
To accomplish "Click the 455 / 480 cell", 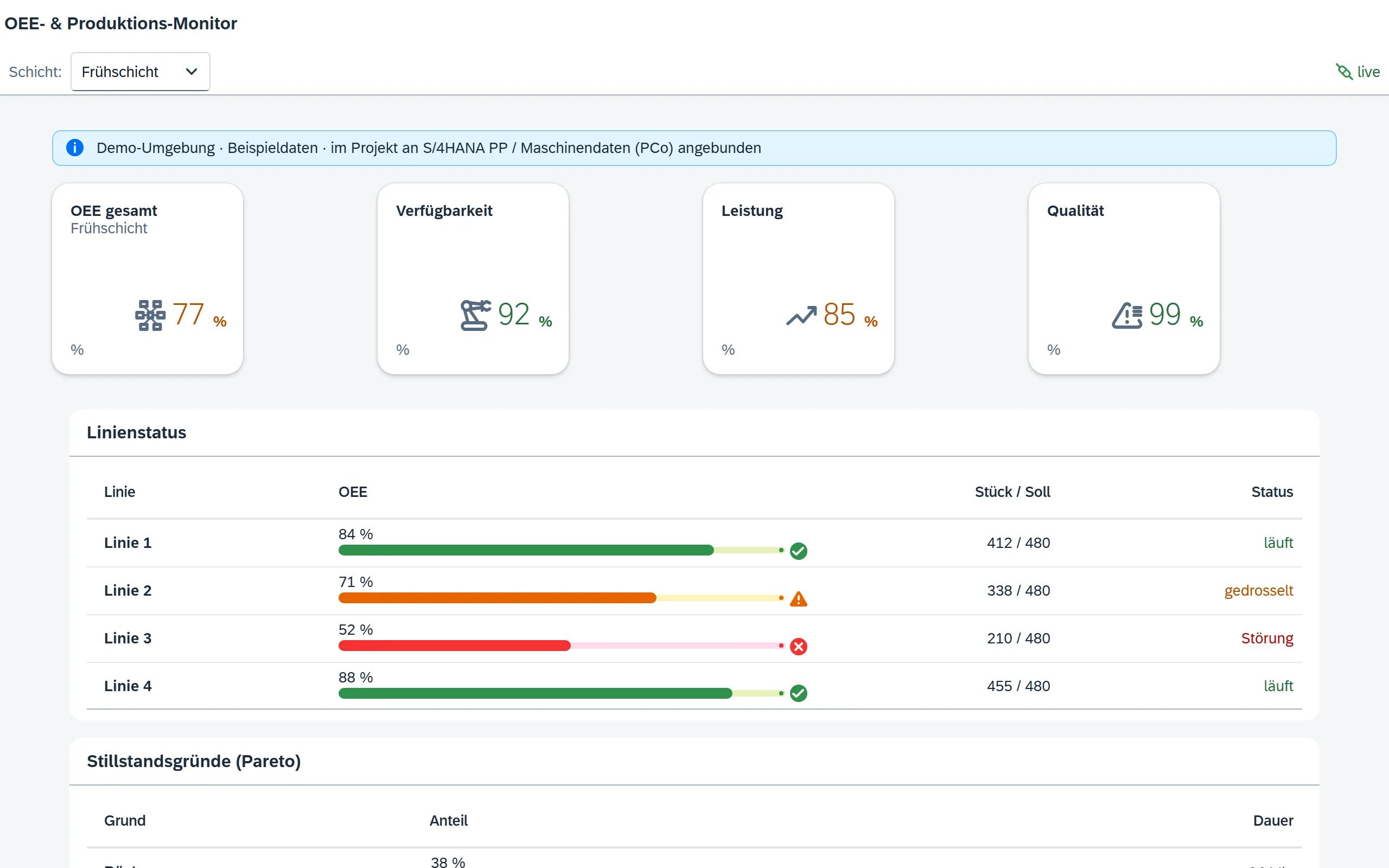I will [1018, 685].
